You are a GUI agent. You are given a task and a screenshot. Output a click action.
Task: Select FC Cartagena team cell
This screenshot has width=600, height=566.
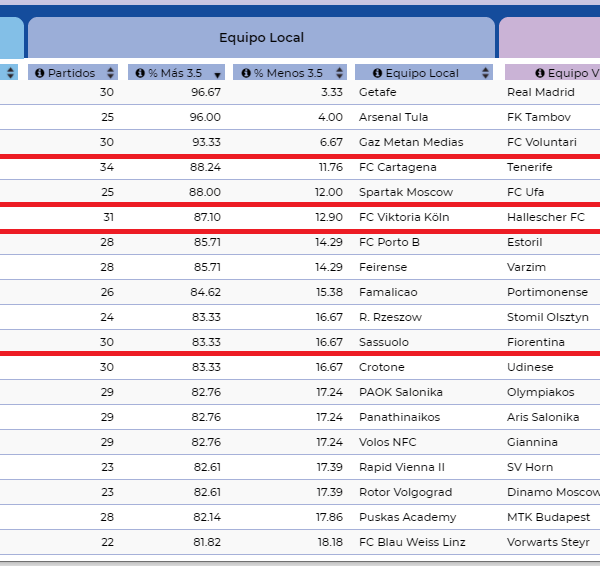coord(398,167)
